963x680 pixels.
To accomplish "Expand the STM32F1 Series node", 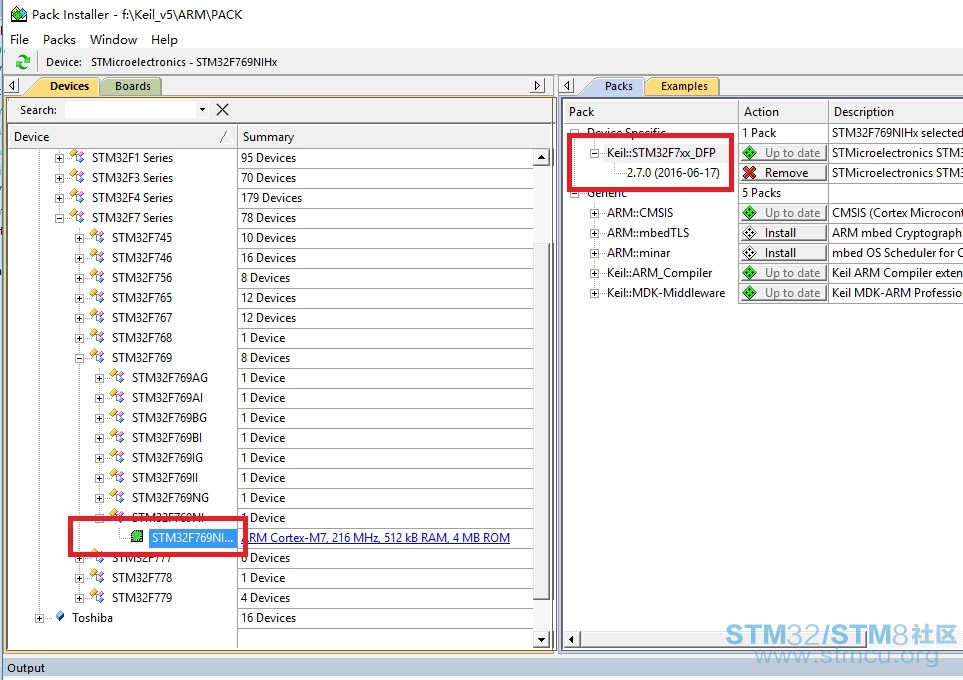I will point(60,158).
